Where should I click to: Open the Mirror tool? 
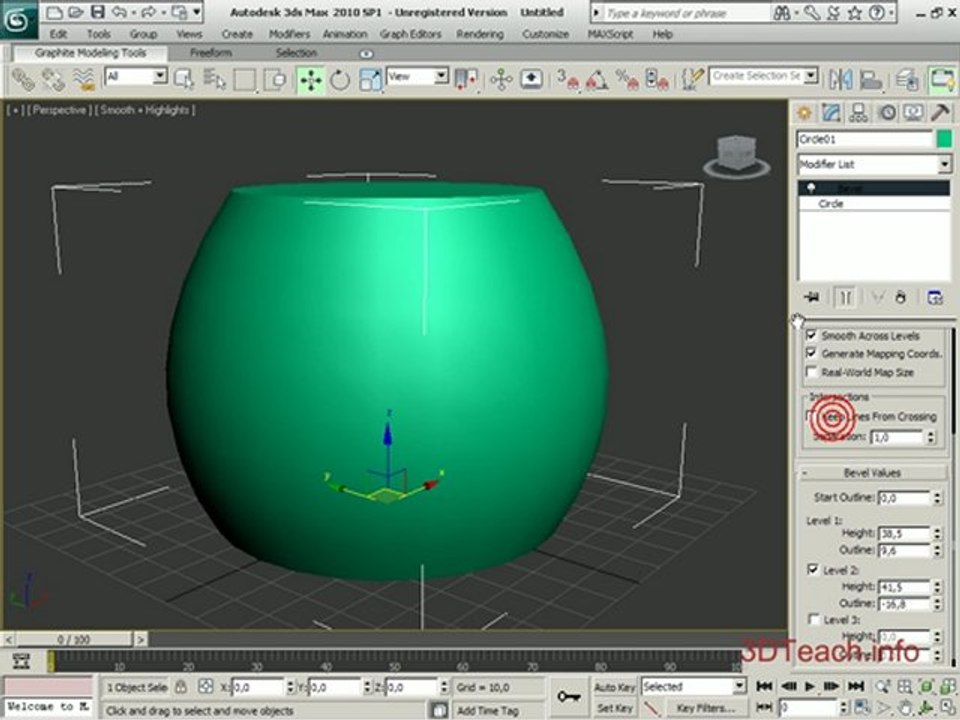click(841, 80)
